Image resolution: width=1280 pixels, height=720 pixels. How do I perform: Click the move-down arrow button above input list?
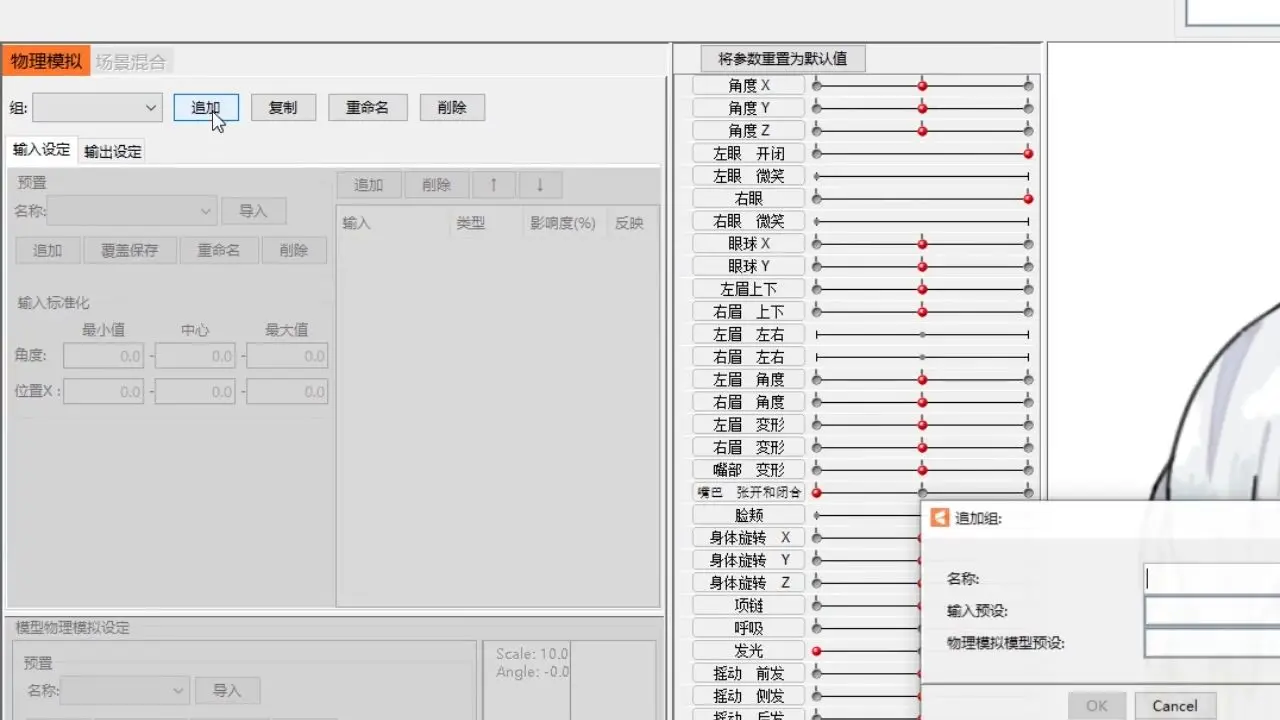click(540, 184)
